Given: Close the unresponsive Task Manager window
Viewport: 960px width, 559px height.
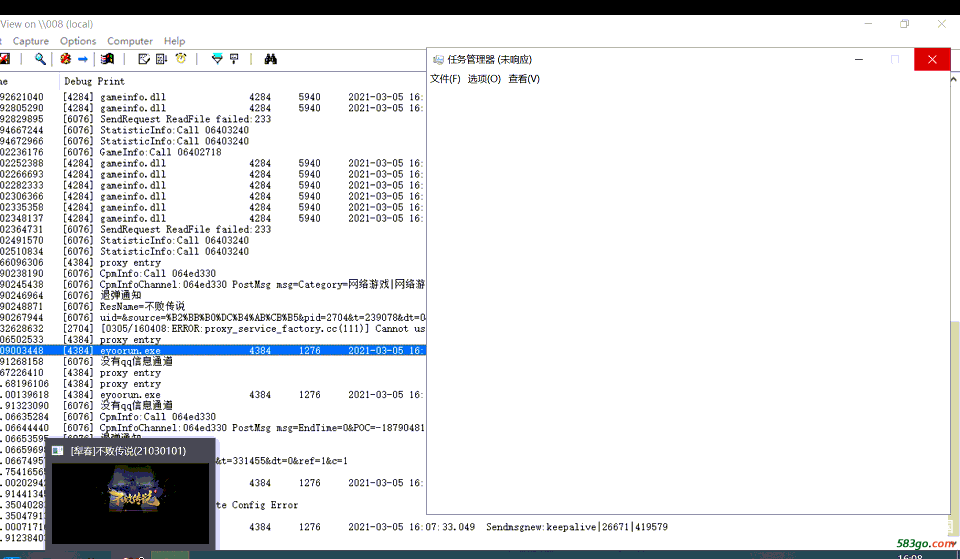Looking at the screenshot, I should click(932, 59).
